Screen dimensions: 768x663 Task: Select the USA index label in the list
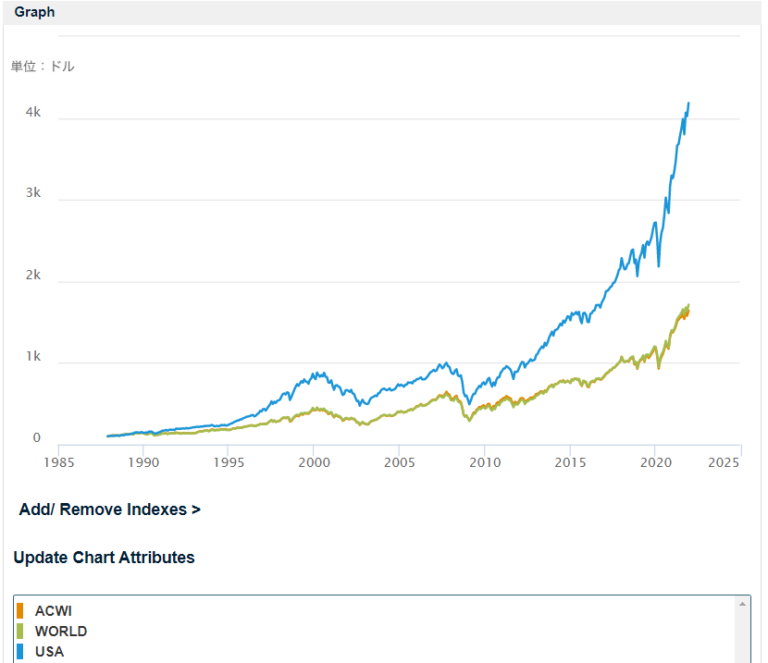tap(49, 651)
